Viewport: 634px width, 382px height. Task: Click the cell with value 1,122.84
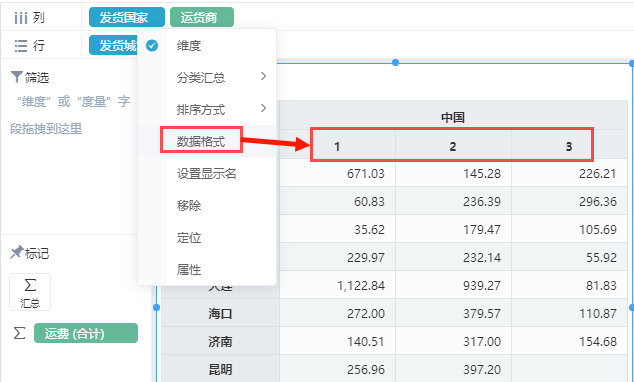(x=337, y=285)
